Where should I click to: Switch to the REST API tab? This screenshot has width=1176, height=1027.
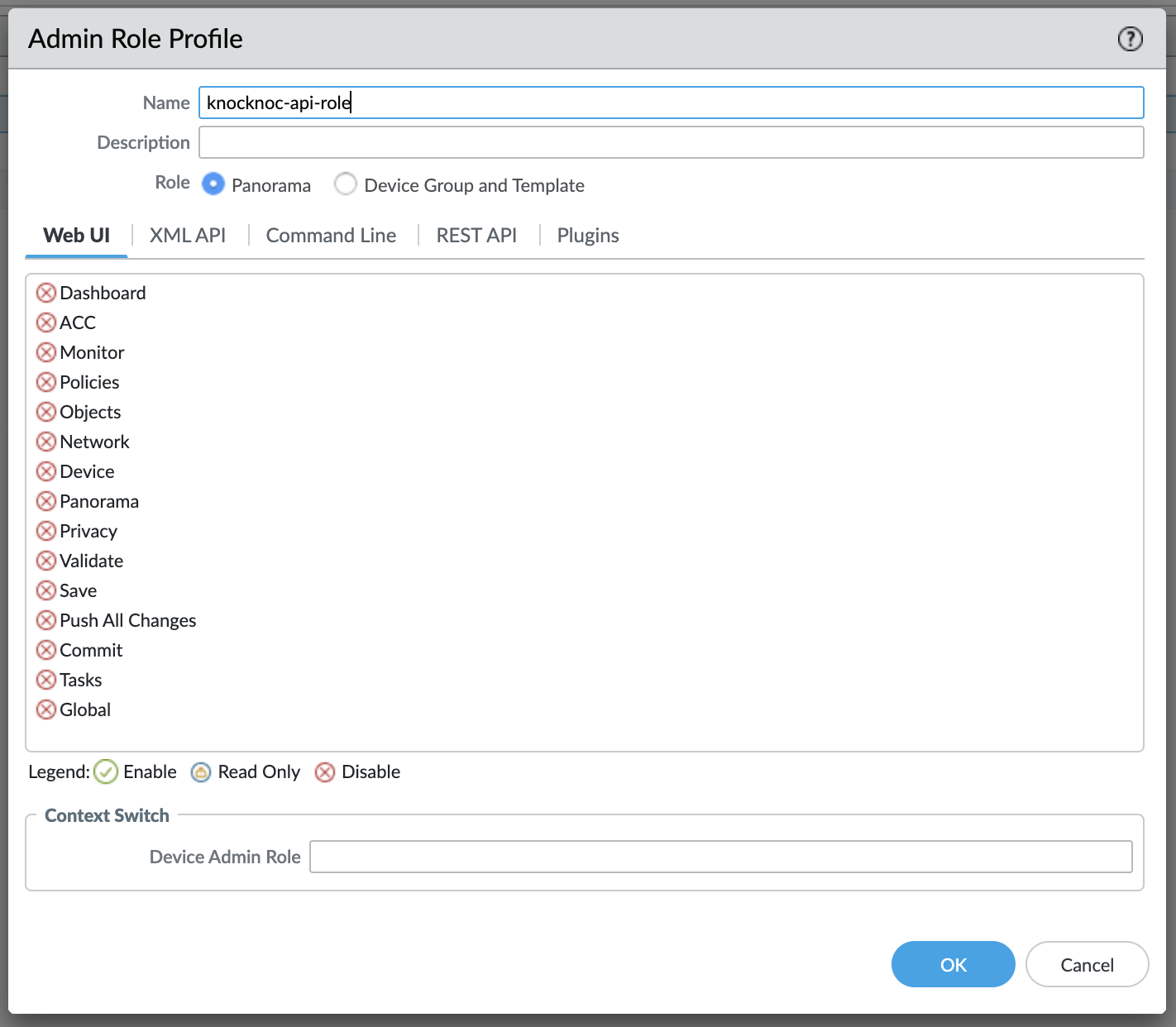tap(476, 236)
